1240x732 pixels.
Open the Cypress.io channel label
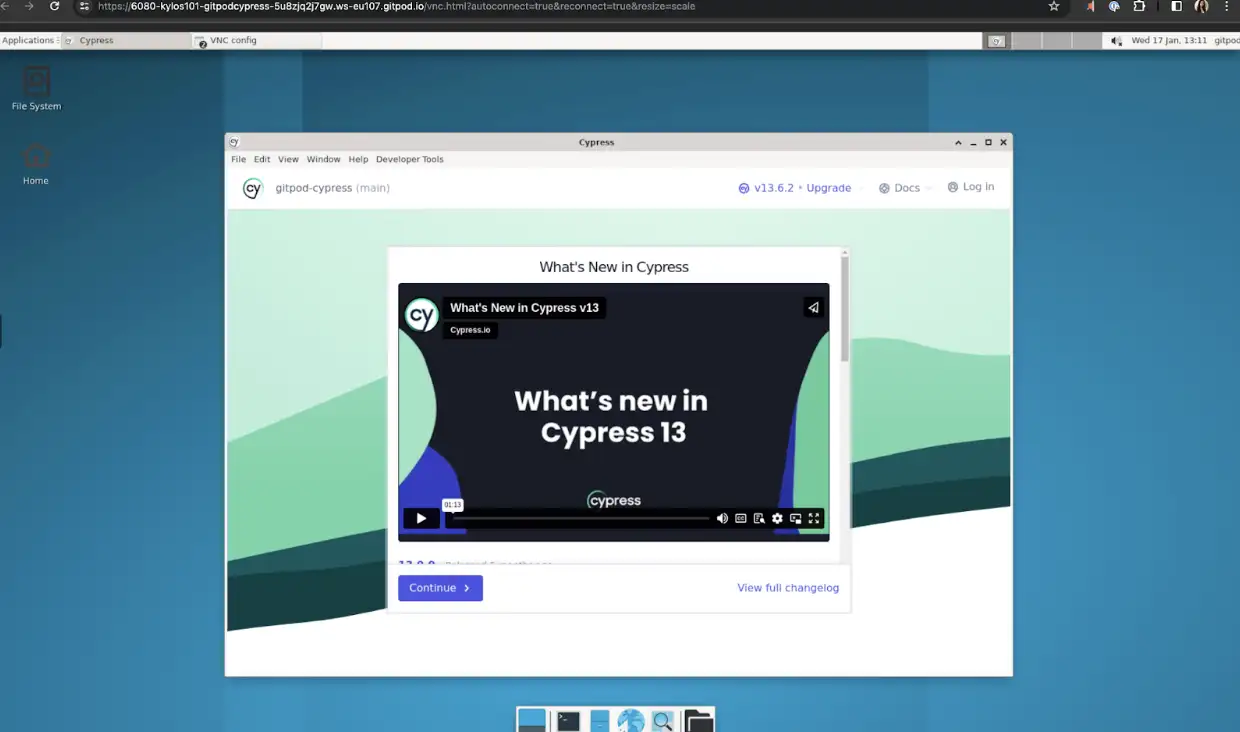[x=470, y=330]
